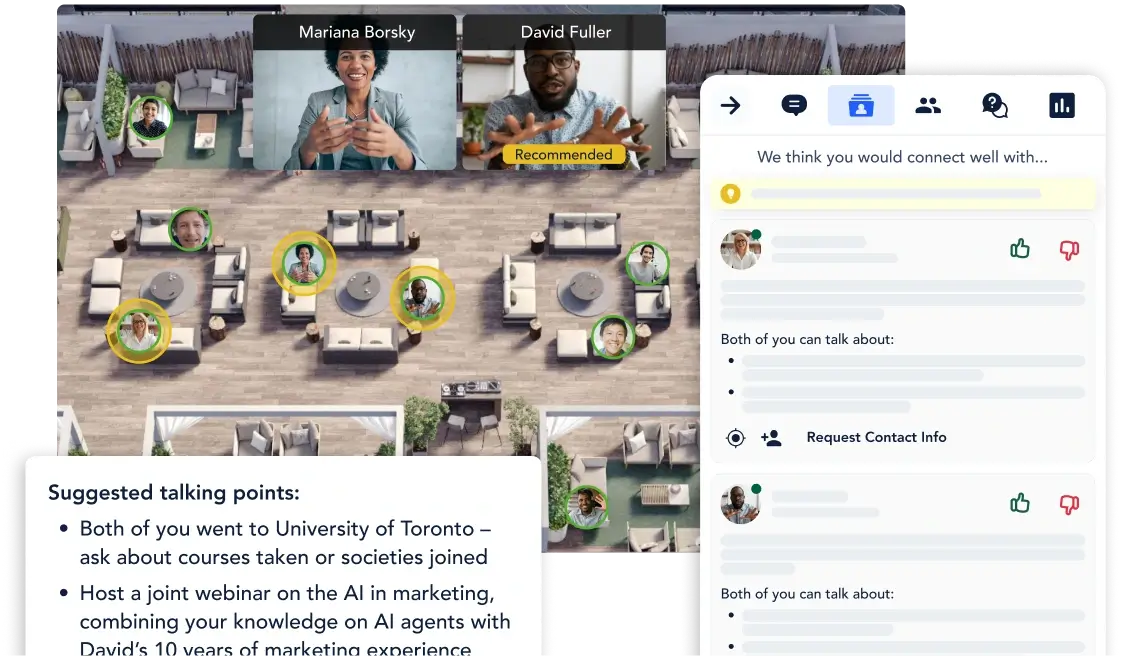Image resolution: width=1125 pixels, height=656 pixels.
Task: Select first recommended blonde woman's profile photo
Action: pyautogui.click(x=740, y=250)
